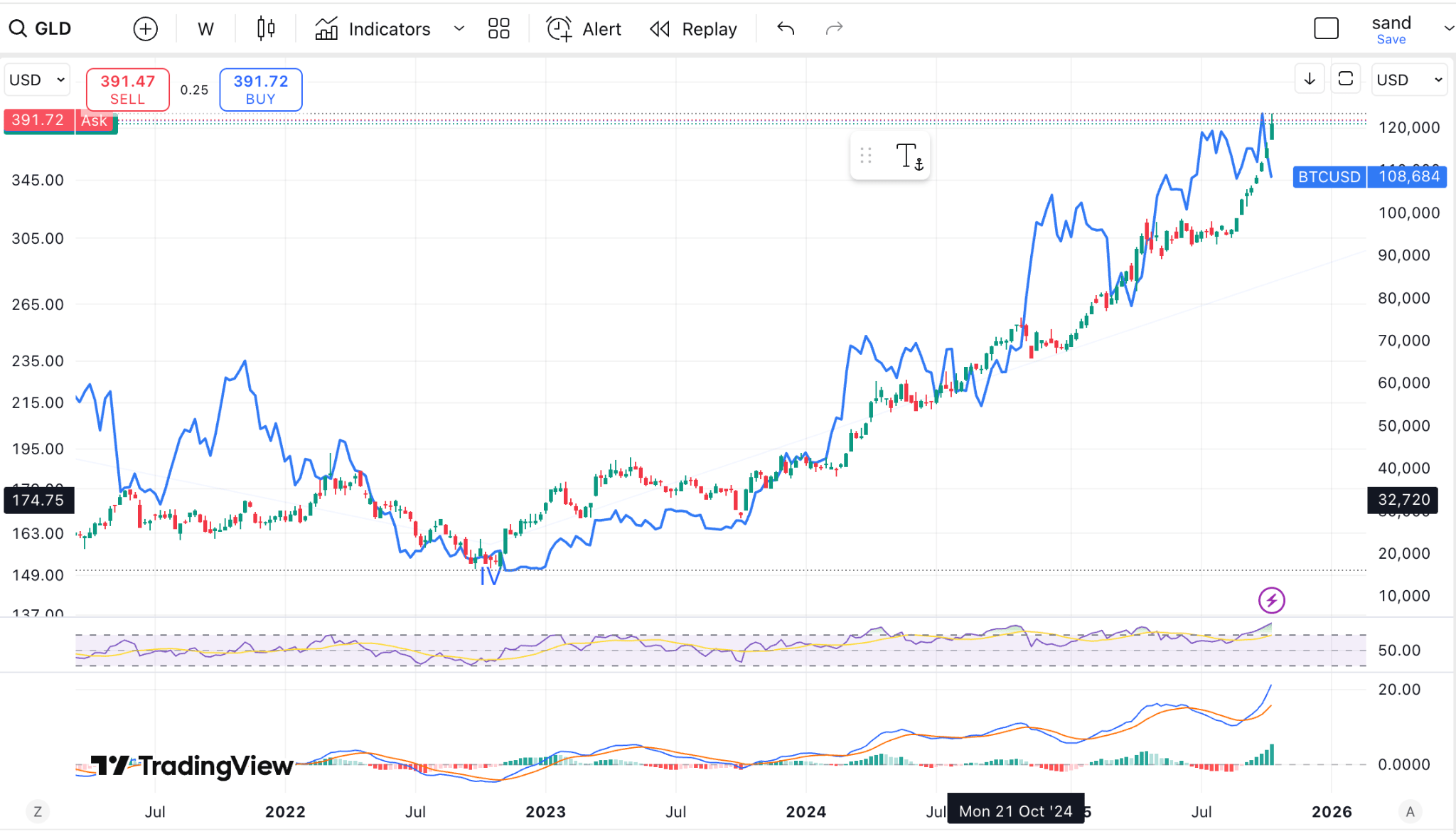Open the indicator templates grid icon

pyautogui.click(x=498, y=28)
